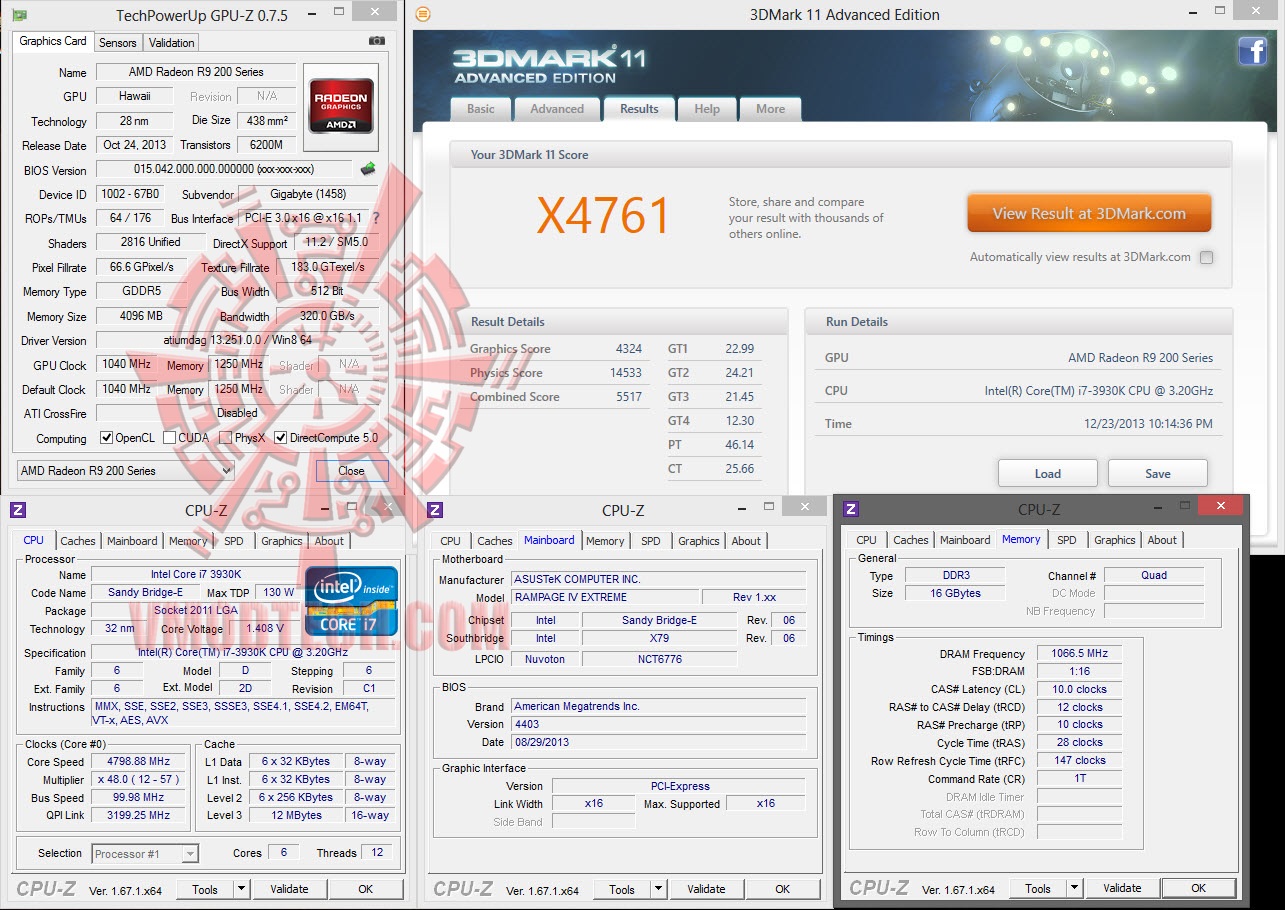This screenshot has width=1285, height=910.
Task: Open Memory tab in the CPU-Z Mainboard window
Action: tap(605, 541)
